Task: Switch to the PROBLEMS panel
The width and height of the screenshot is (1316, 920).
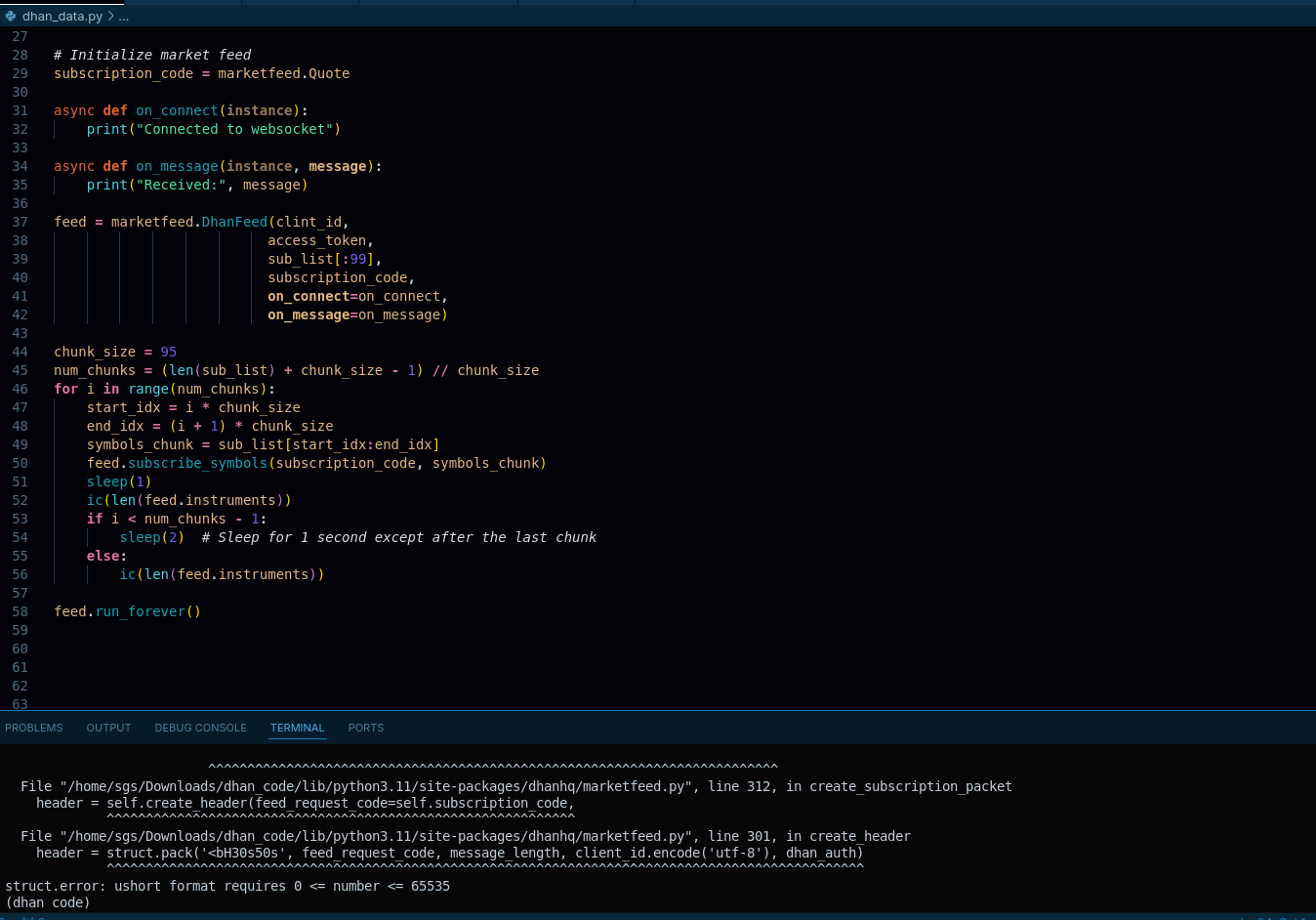Action: pos(34,728)
